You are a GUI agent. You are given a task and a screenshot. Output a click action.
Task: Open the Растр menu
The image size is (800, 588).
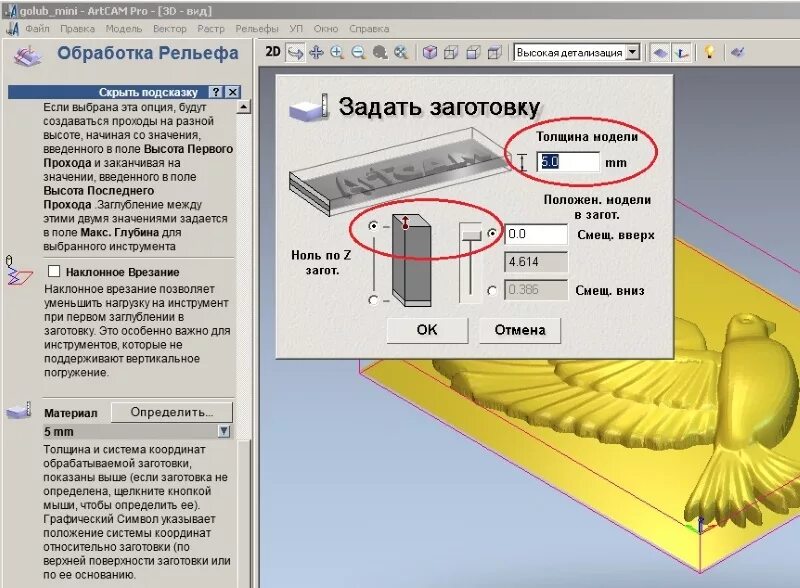point(211,29)
